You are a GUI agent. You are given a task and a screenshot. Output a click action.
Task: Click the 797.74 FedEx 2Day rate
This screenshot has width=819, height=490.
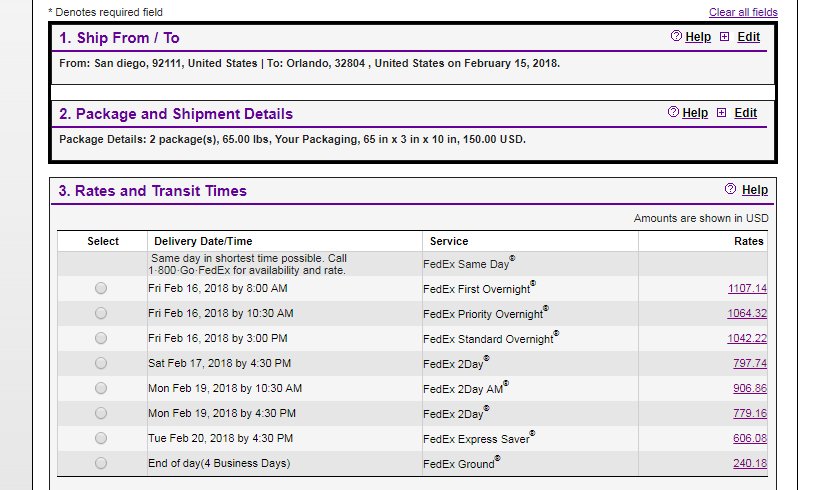pyautogui.click(x=750, y=364)
